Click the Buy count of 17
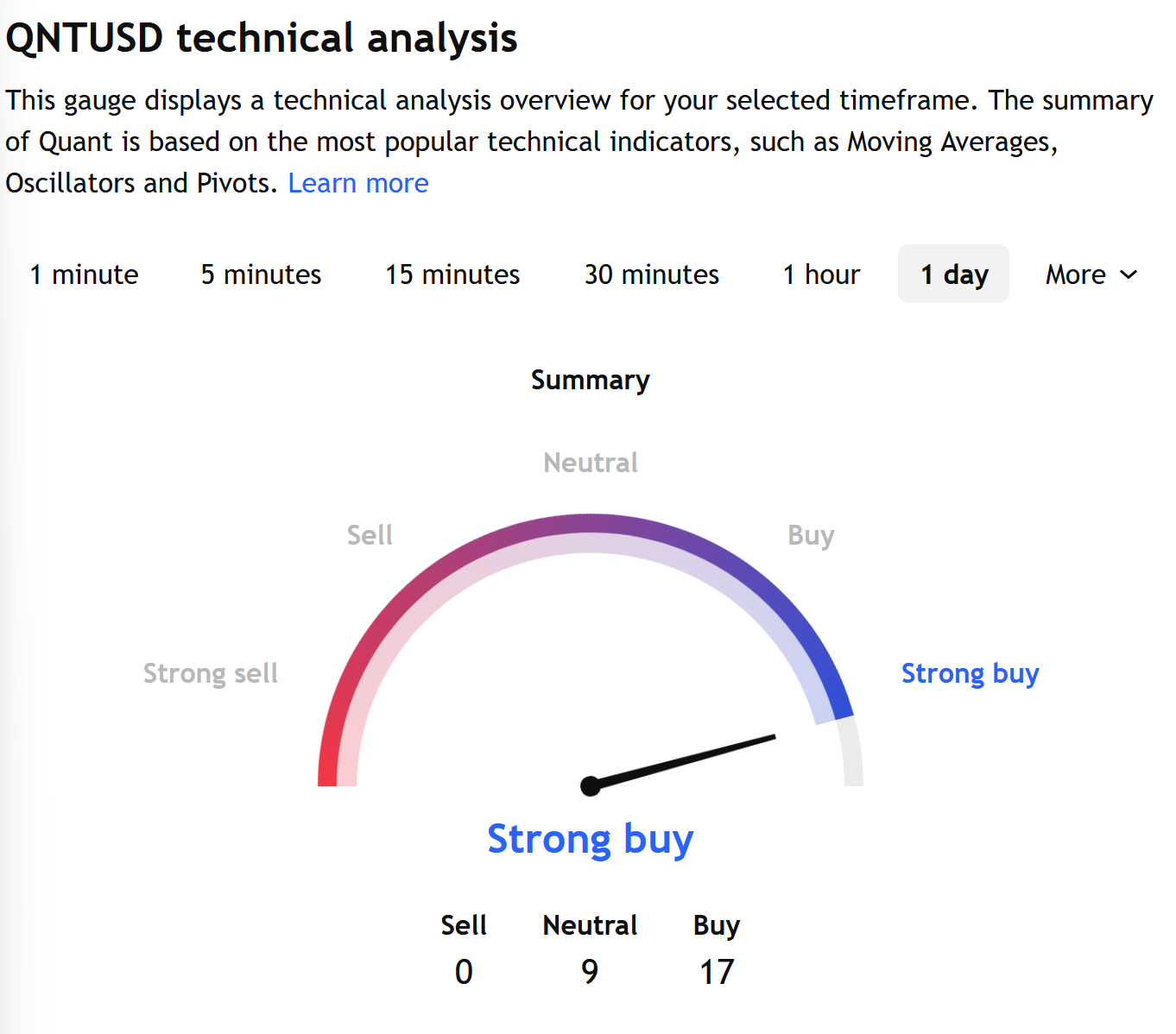The width and height of the screenshot is (1176, 1034). point(717,972)
